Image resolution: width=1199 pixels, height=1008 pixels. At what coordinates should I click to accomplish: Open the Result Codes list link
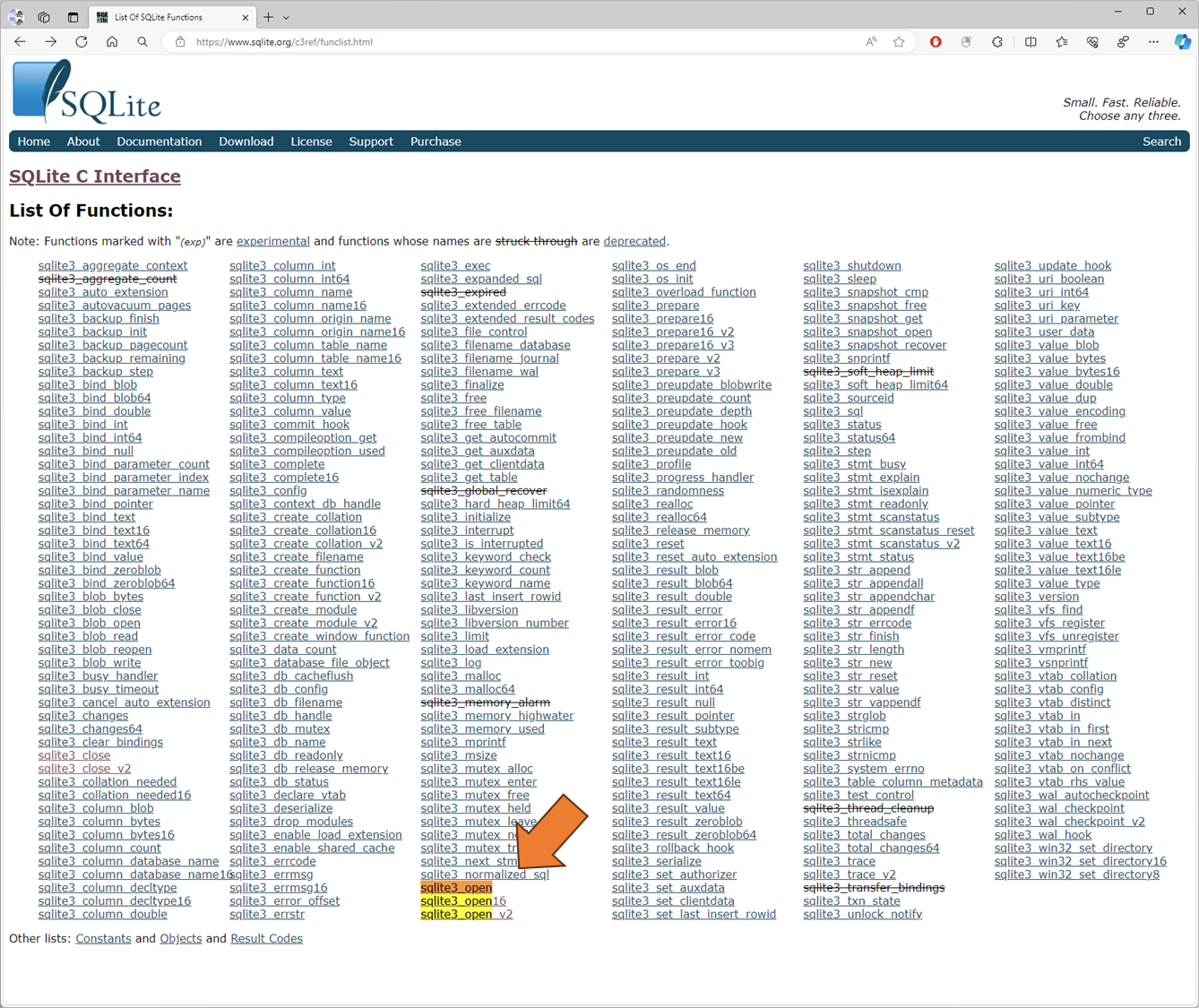click(266, 939)
